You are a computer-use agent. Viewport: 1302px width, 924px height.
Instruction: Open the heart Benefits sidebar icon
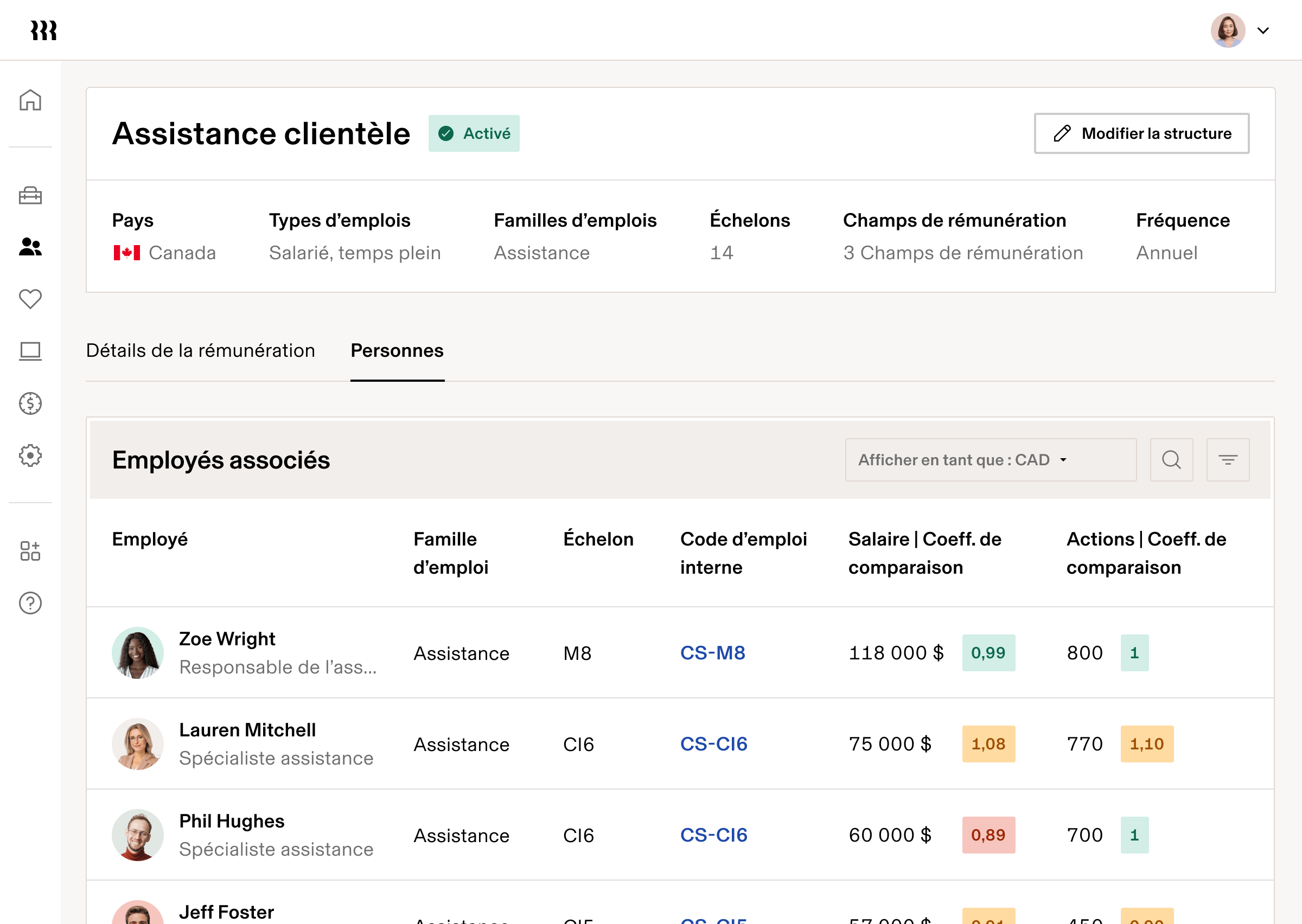point(30,299)
